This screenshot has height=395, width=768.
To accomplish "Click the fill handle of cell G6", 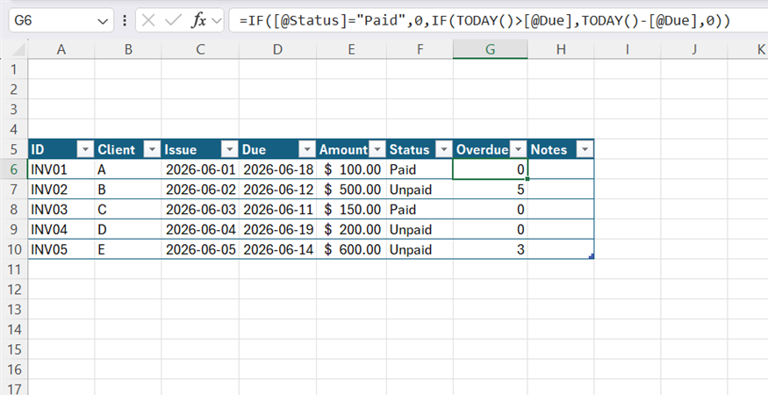I will point(528,179).
